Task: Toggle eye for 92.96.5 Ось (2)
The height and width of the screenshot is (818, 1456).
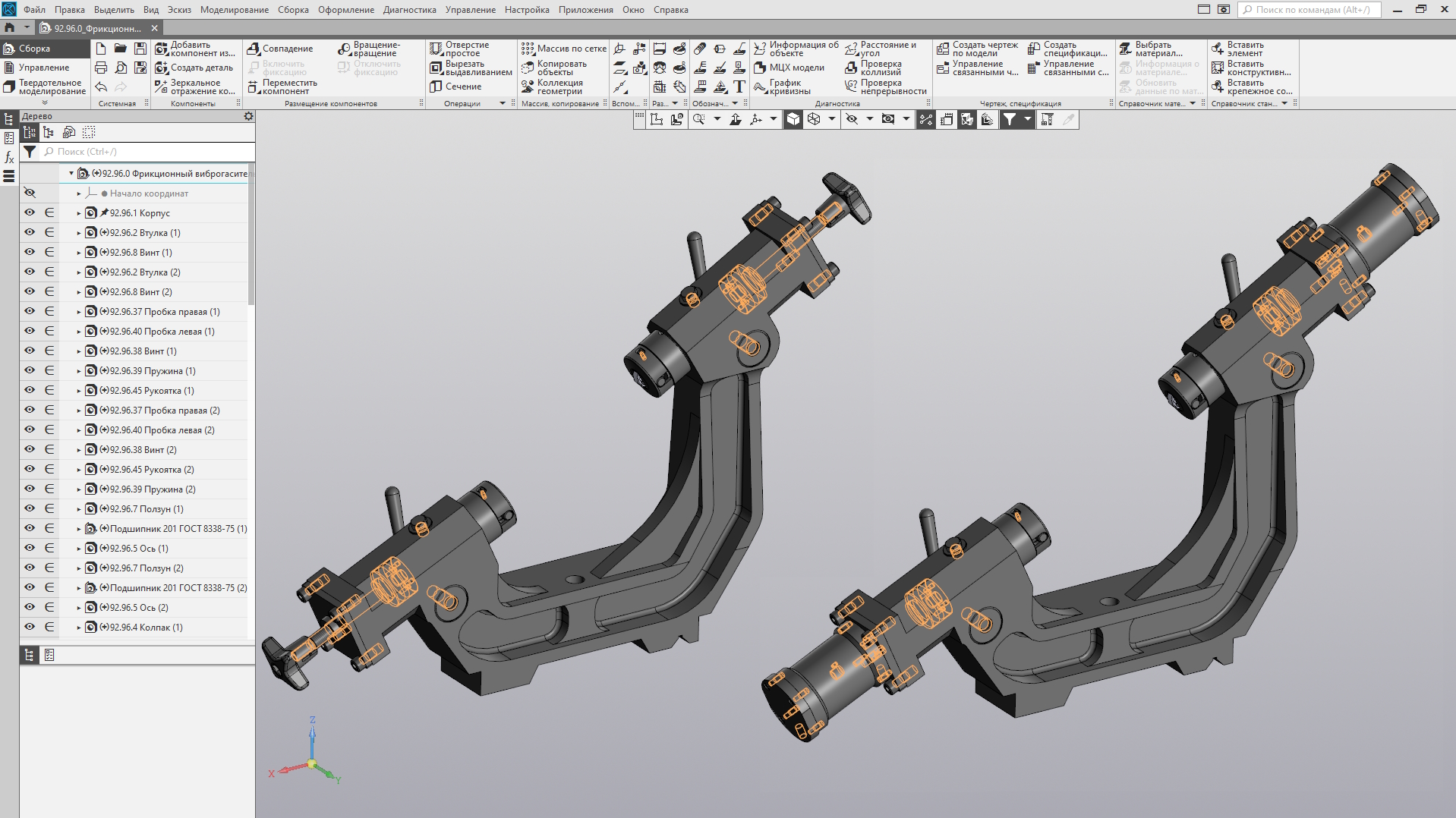Action: click(x=30, y=607)
